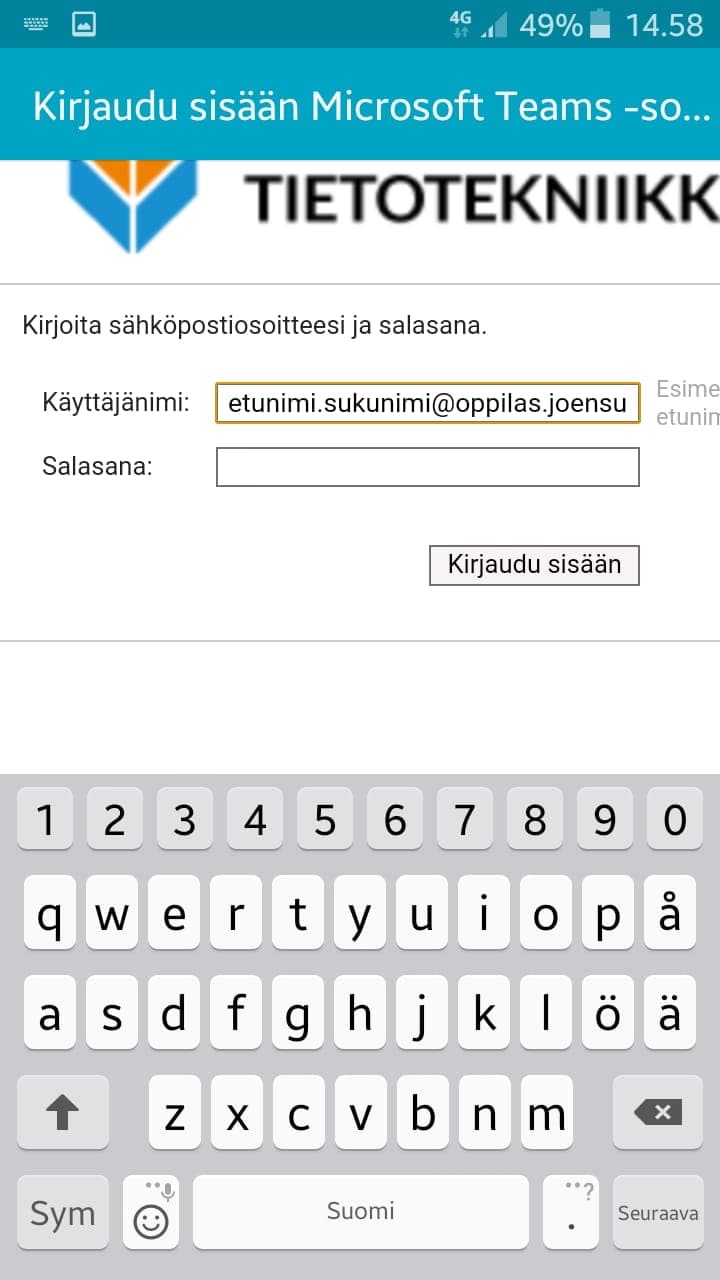Tap the letter q key
The image size is (720, 1280).
[48, 913]
